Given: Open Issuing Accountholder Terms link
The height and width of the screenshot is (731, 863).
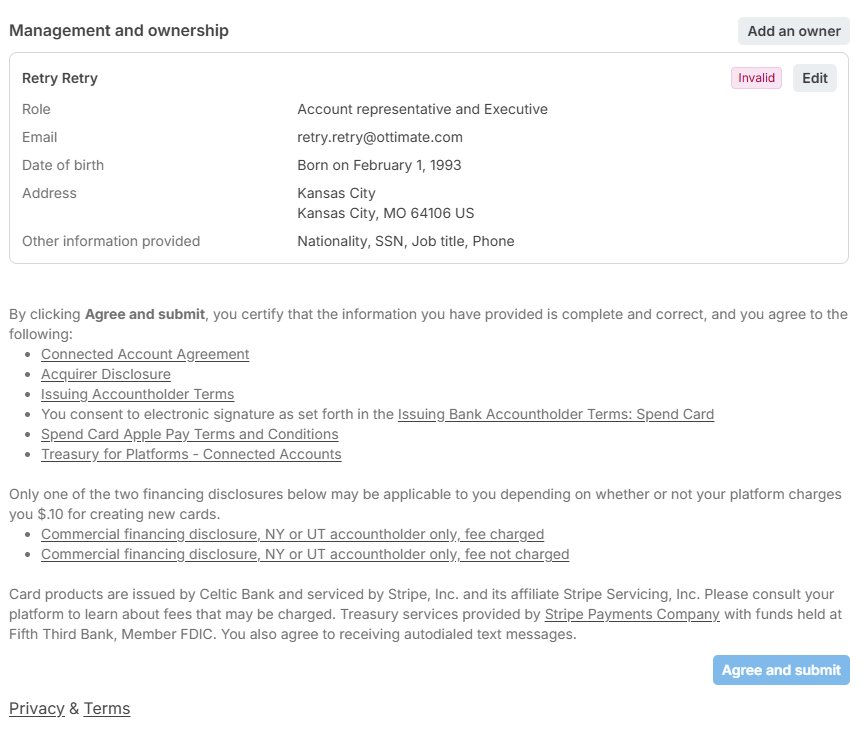Looking at the screenshot, I should (138, 394).
